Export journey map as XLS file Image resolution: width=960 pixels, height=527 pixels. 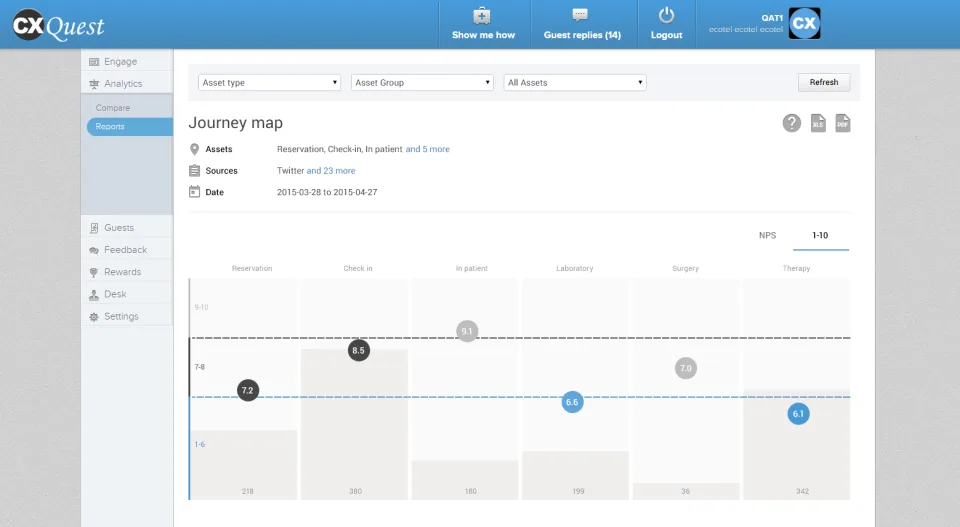pos(818,123)
